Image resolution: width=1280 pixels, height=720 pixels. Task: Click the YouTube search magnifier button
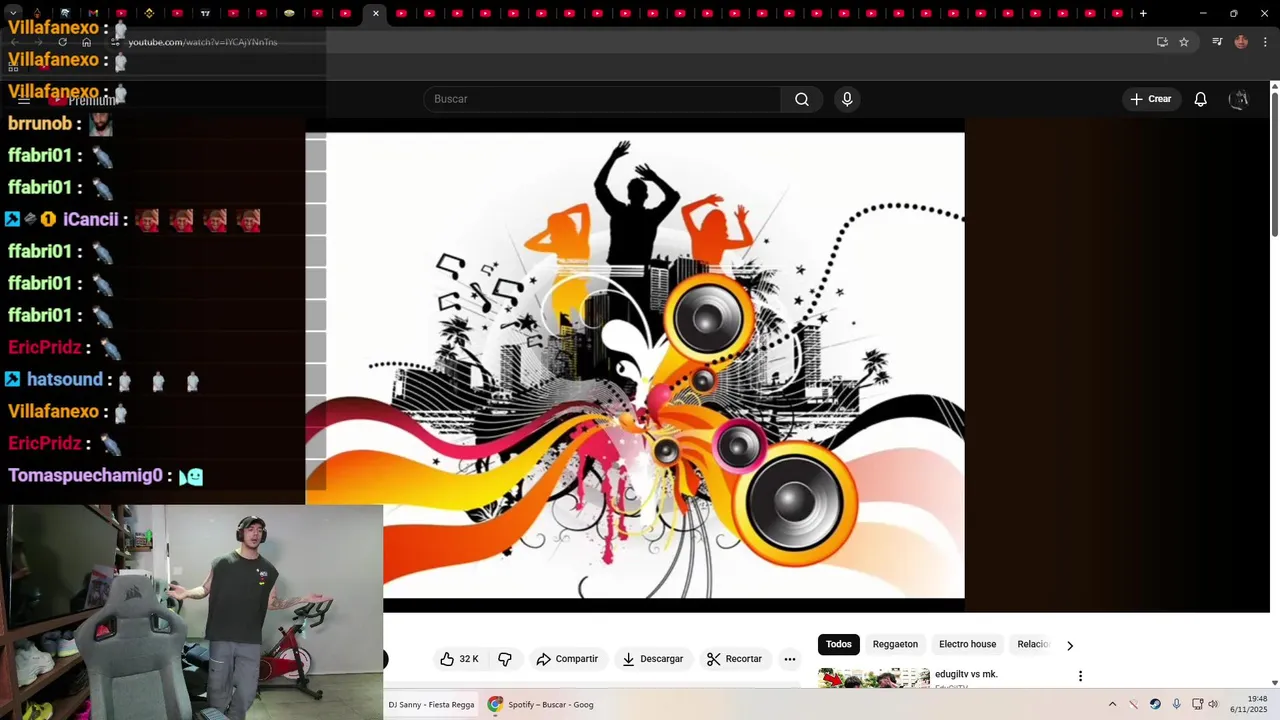click(x=802, y=99)
